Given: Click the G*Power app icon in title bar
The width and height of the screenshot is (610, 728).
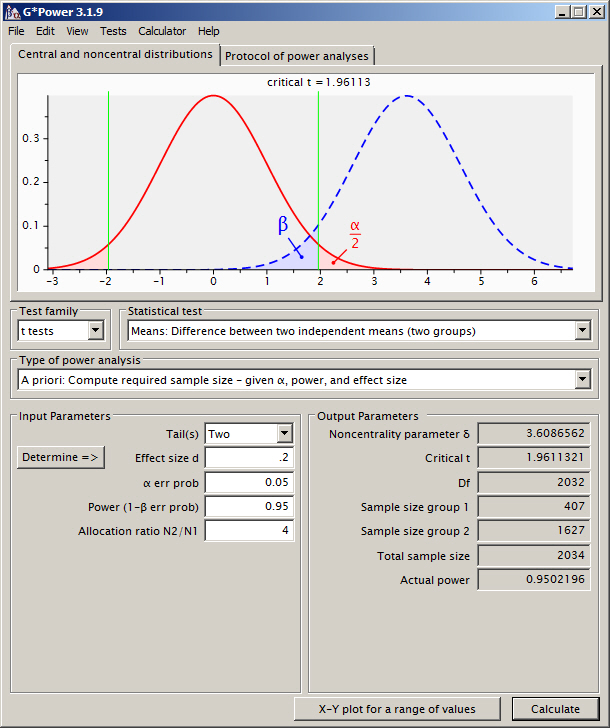Looking at the screenshot, I should (13, 12).
